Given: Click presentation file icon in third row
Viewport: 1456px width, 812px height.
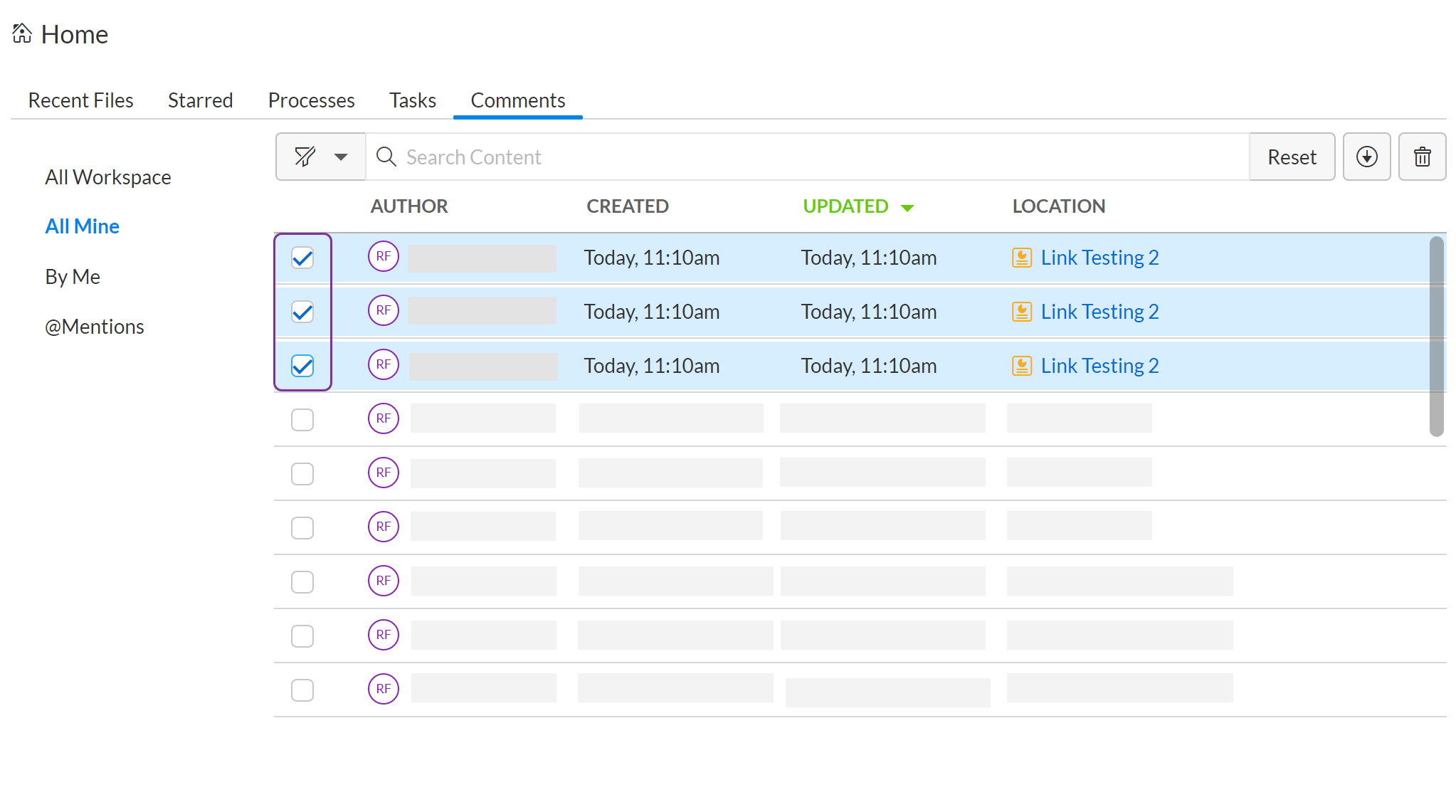Looking at the screenshot, I should (x=1022, y=366).
